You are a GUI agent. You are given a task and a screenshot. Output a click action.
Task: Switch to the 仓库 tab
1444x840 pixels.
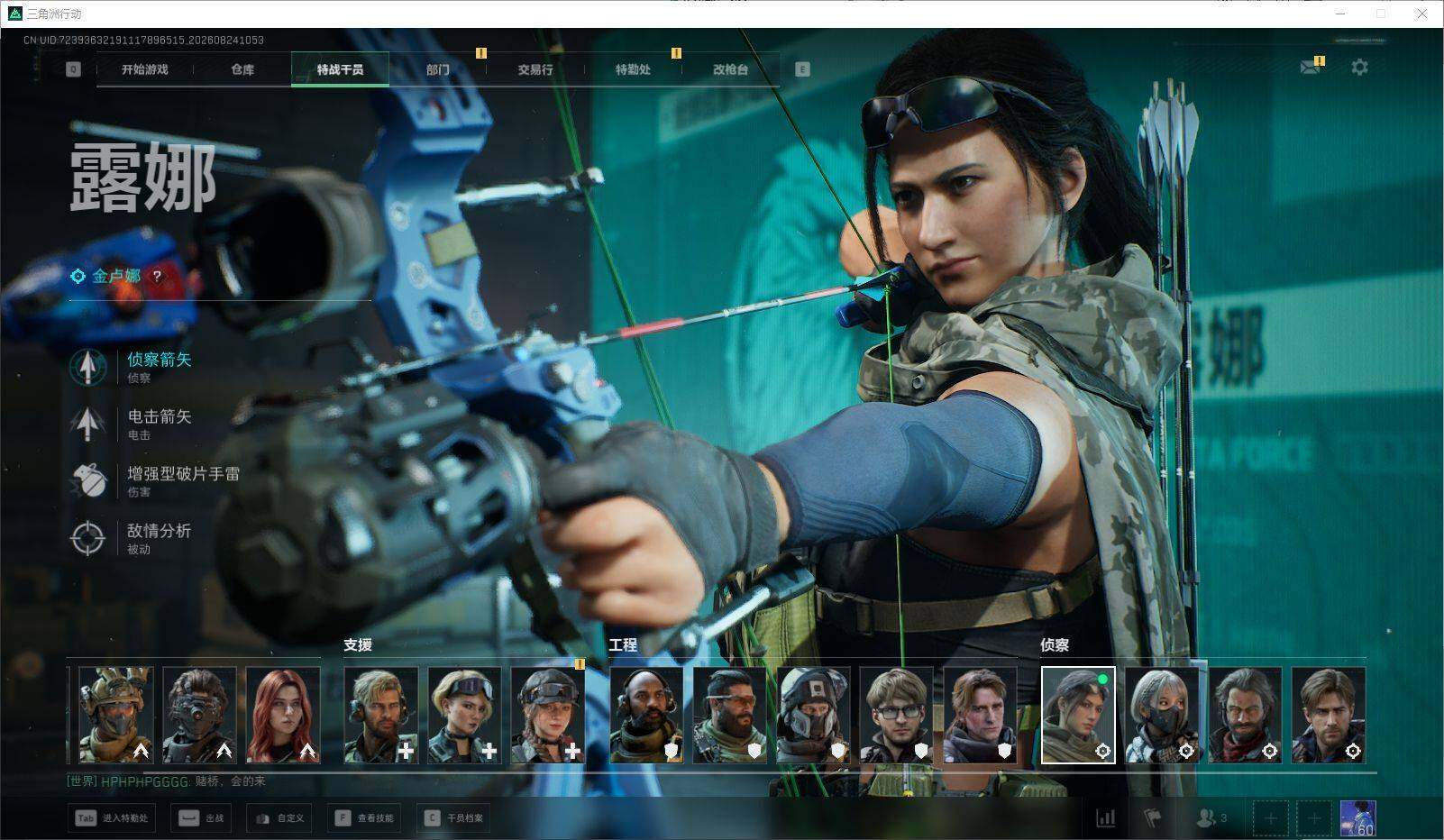[242, 69]
